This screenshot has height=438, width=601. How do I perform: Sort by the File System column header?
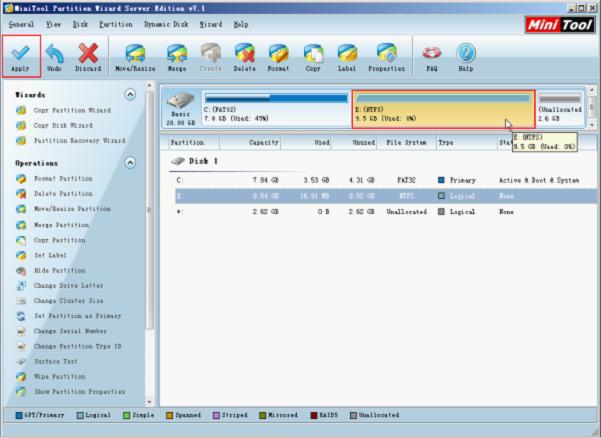(407, 143)
